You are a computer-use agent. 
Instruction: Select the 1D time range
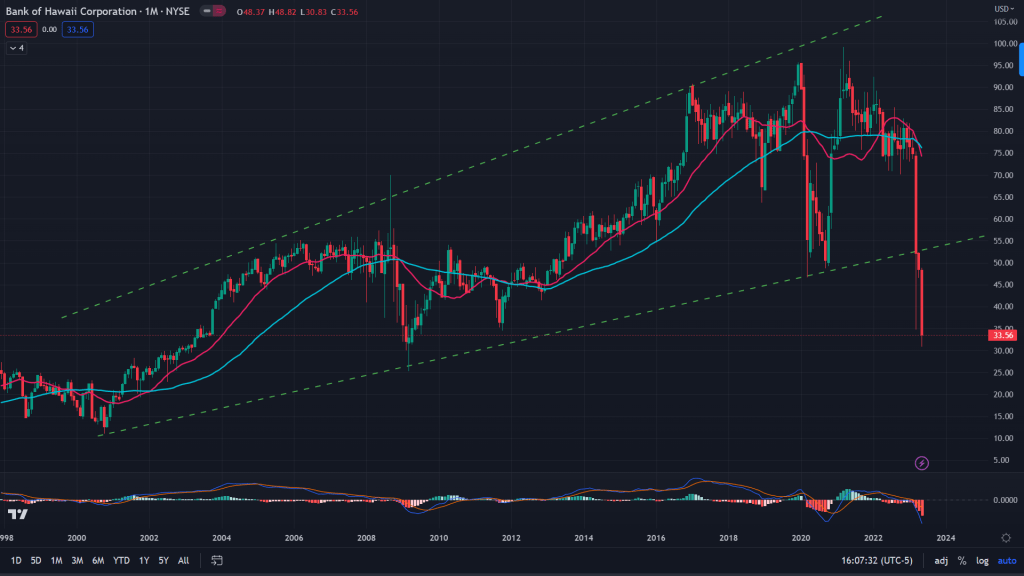tap(16, 561)
